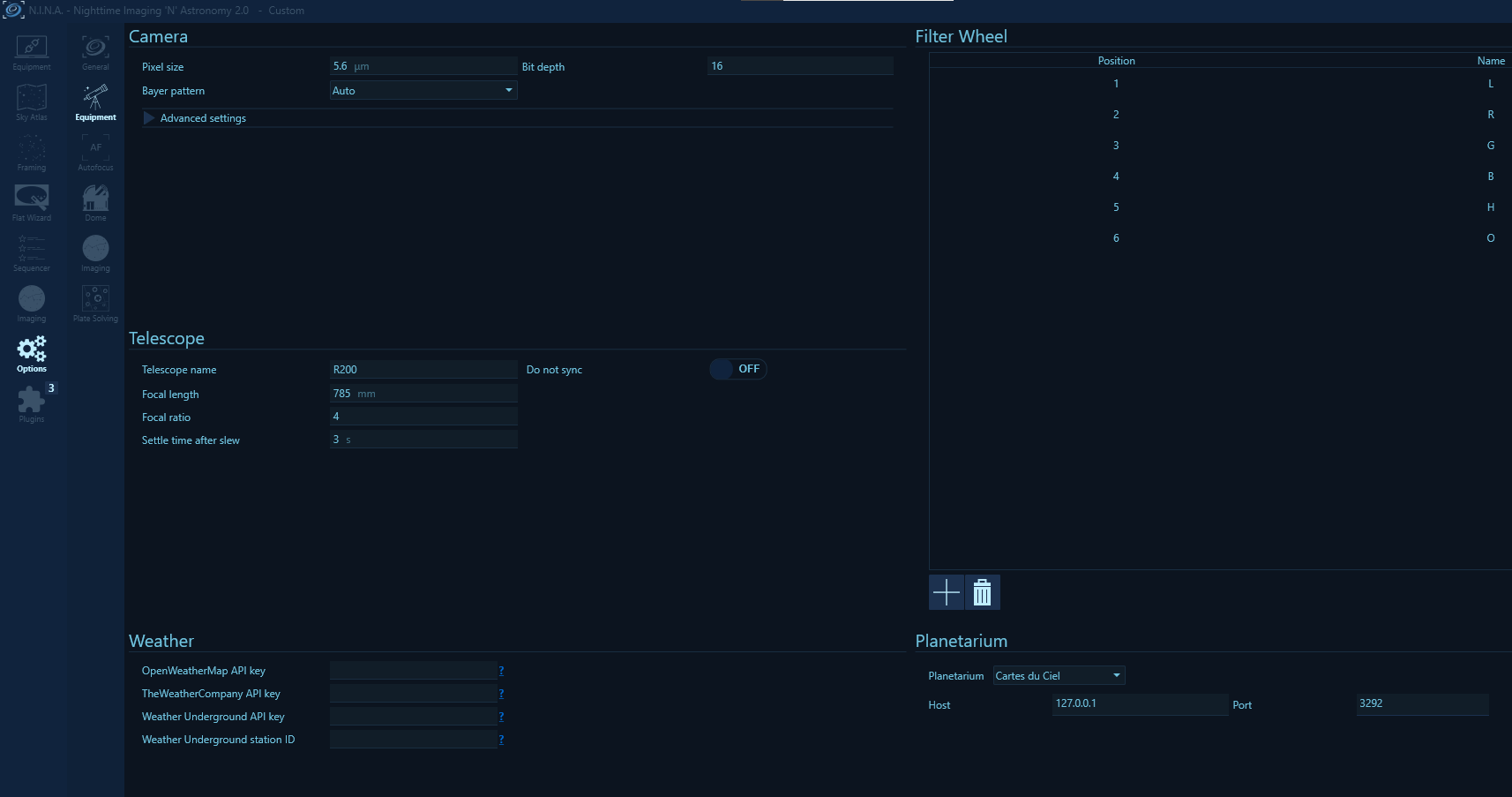Open the Planetarium selection dropdown
The image size is (1512, 797).
(x=1059, y=676)
